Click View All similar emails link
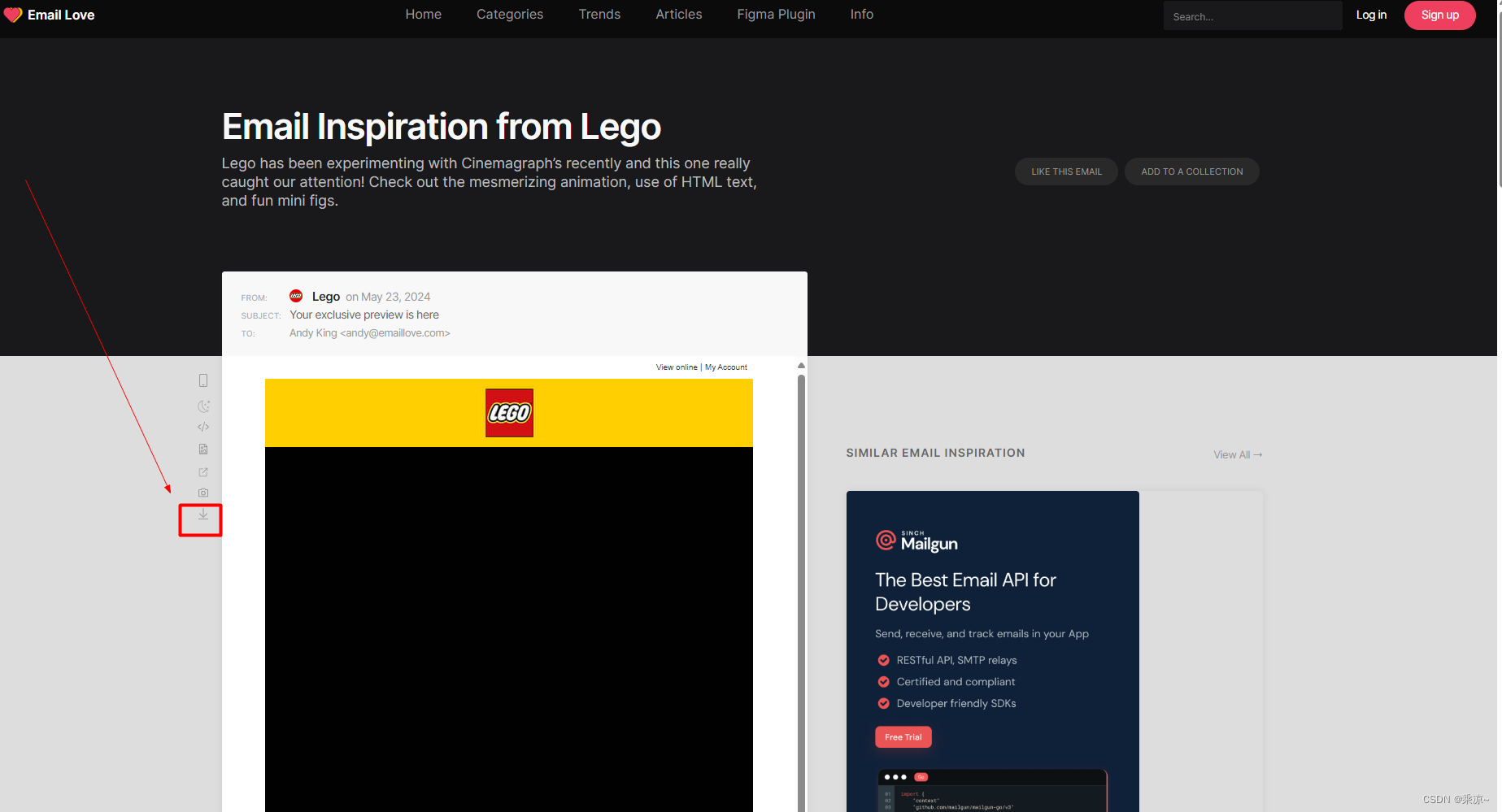 (1238, 454)
